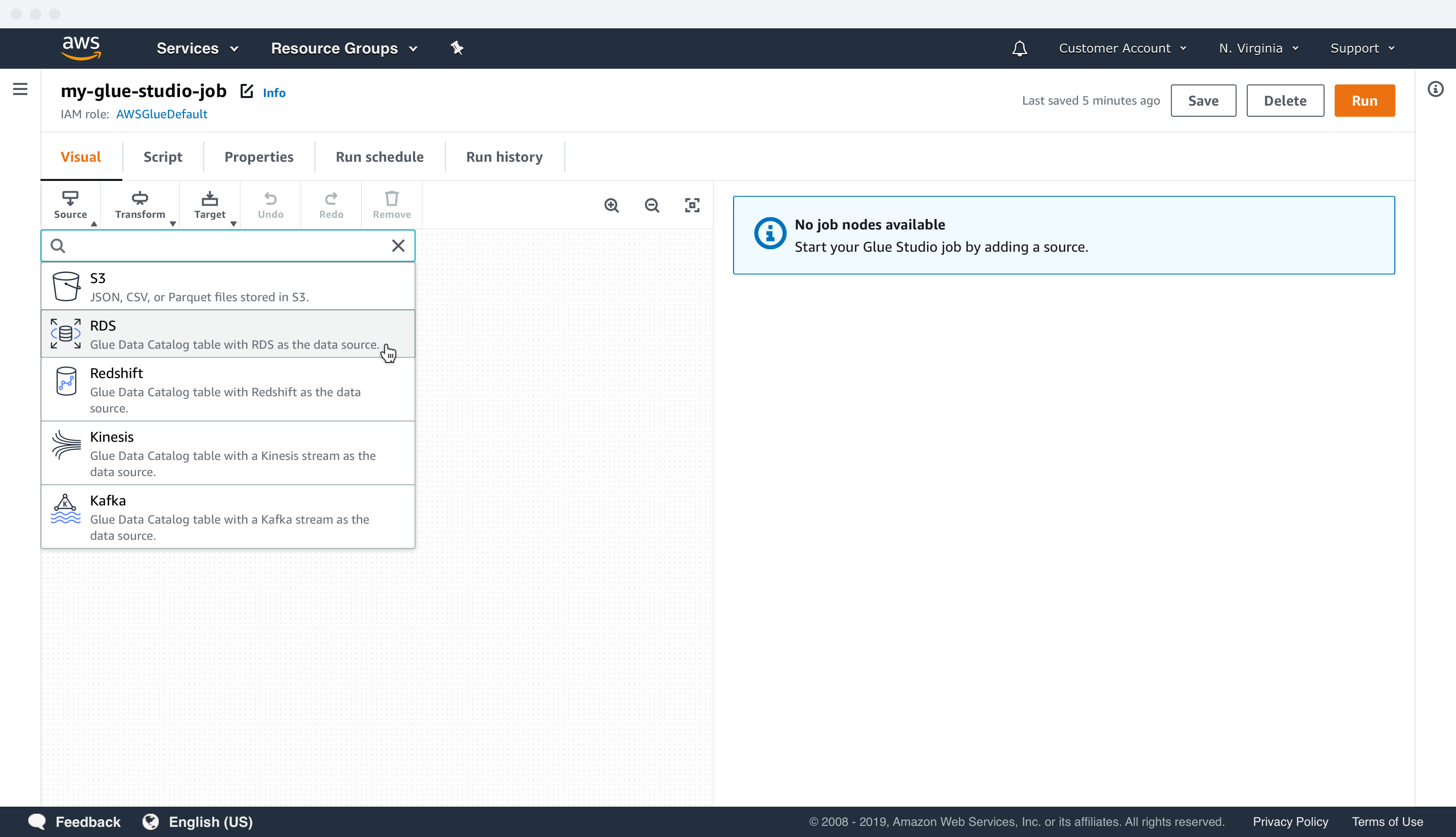Open the Run schedule tab

click(x=379, y=157)
